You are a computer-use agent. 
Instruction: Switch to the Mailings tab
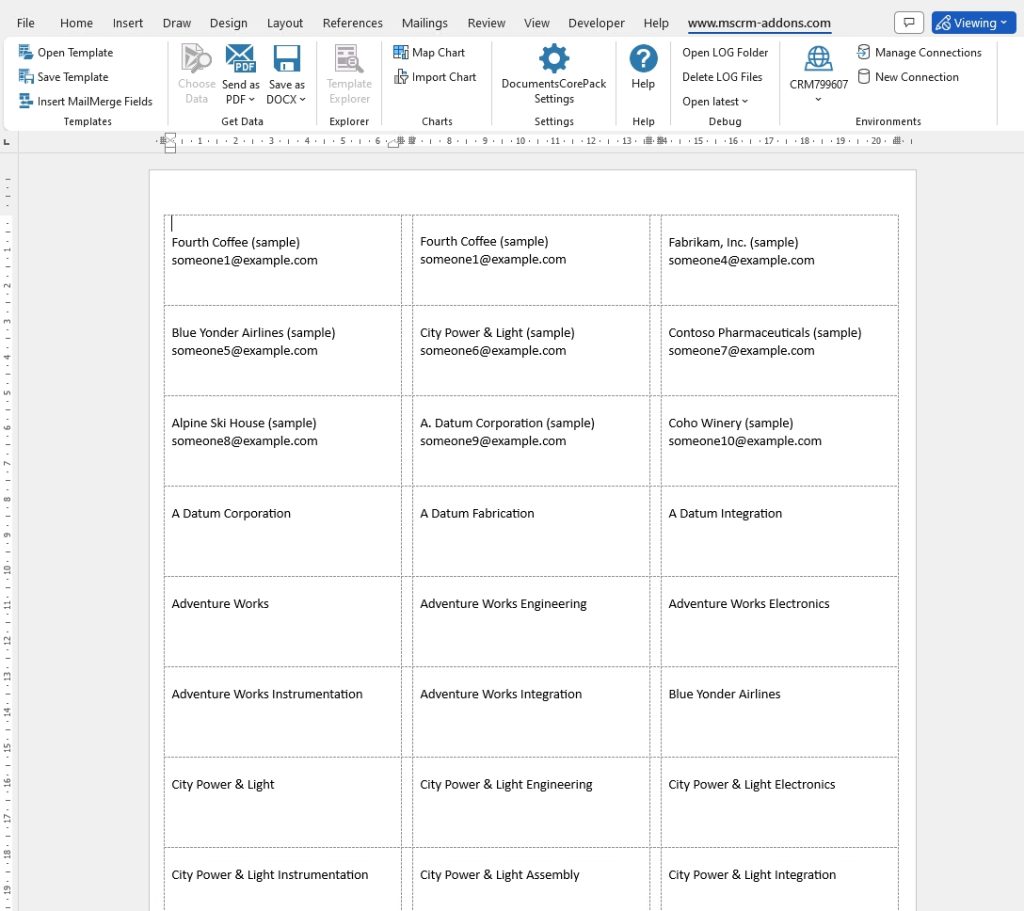(424, 23)
